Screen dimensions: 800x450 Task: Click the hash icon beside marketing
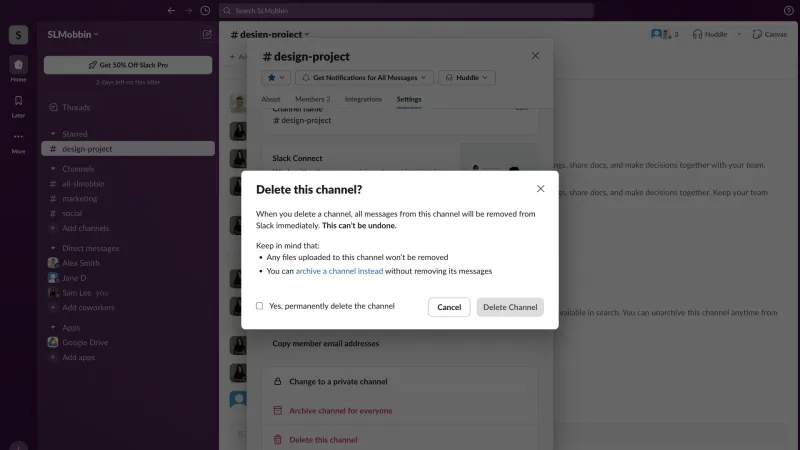point(53,198)
